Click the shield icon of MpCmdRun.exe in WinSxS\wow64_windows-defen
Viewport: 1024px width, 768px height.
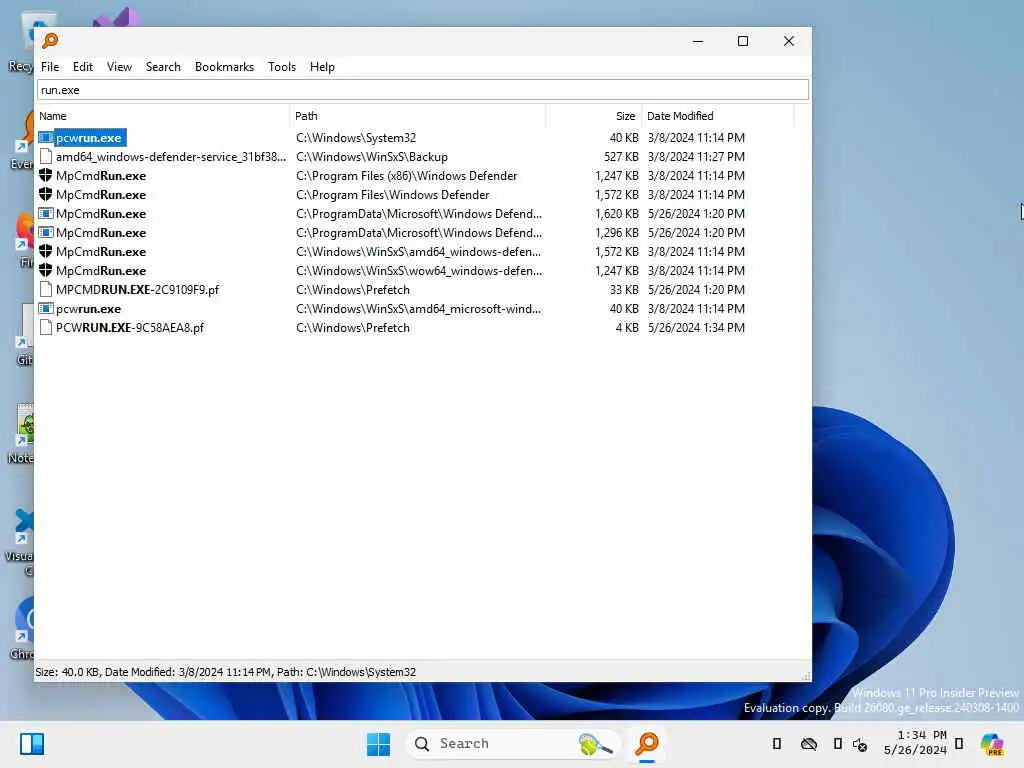pyautogui.click(x=46, y=270)
